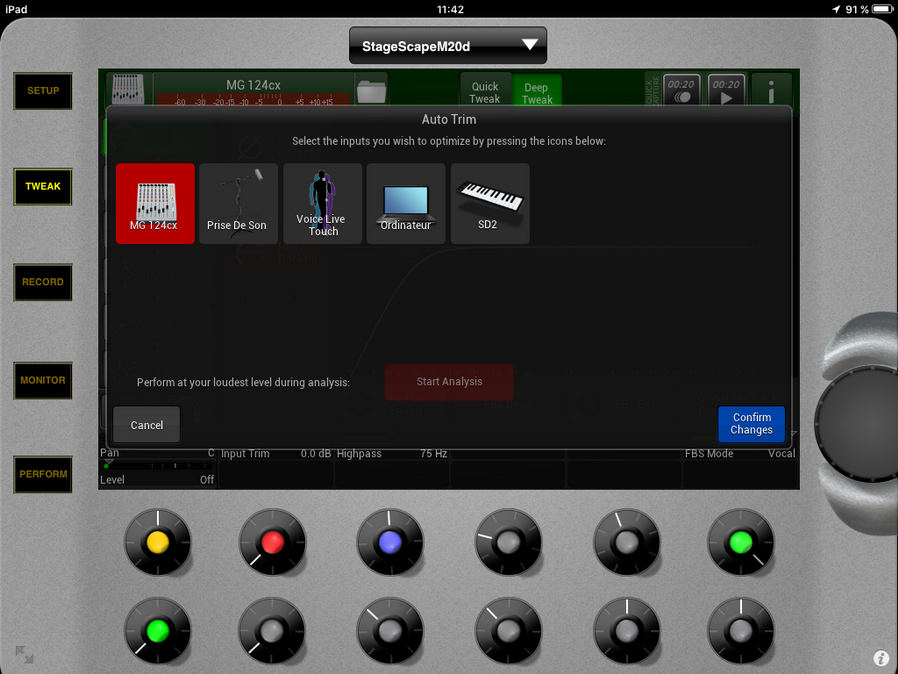The width and height of the screenshot is (898, 674).
Task: Select the SD2 keyboard input icon
Action: click(489, 204)
